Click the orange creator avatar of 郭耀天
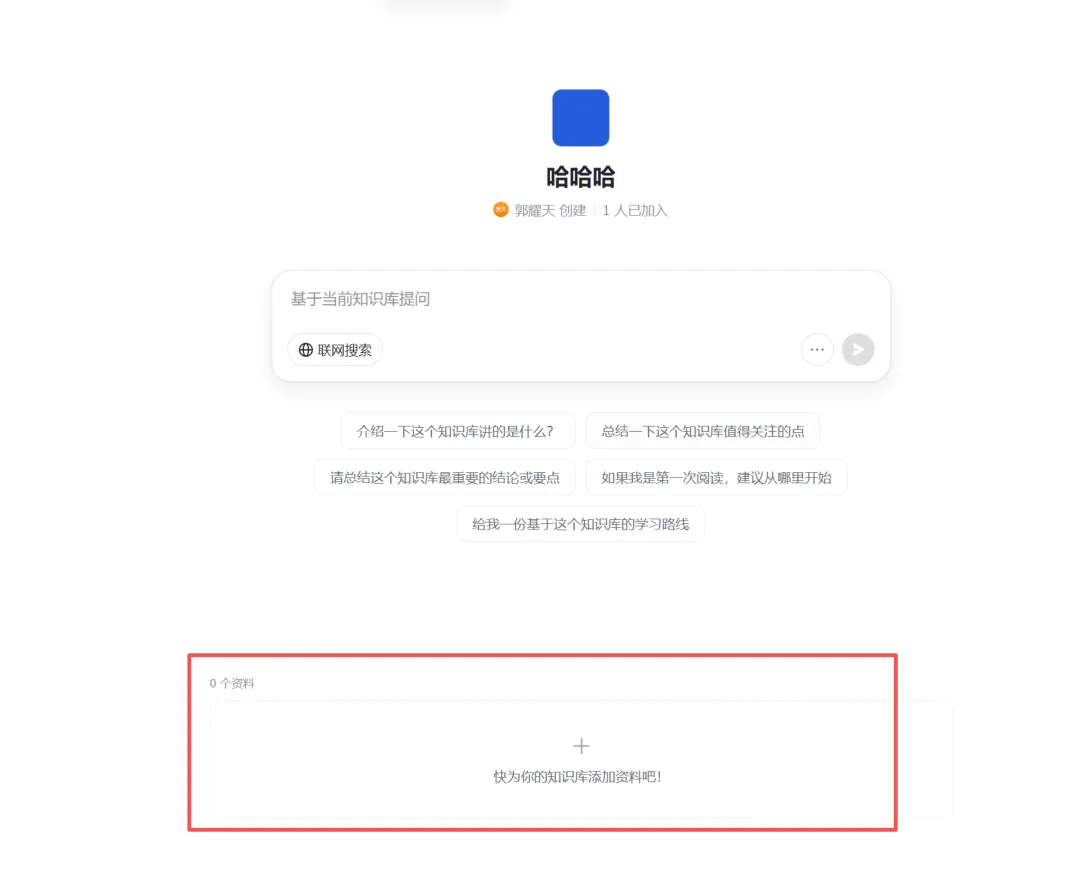Viewport: 1080px width, 891px height. click(x=501, y=209)
